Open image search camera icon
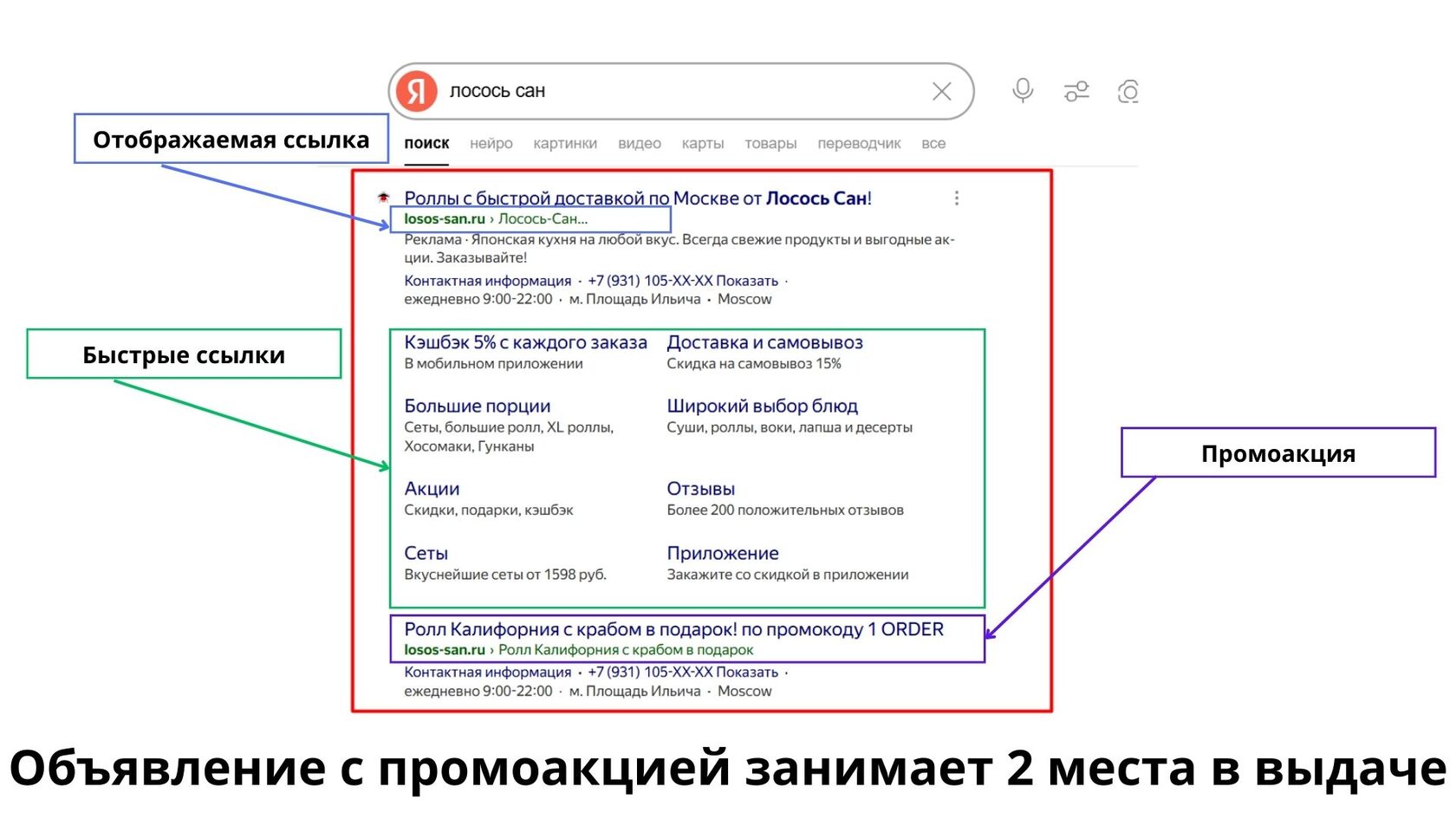 click(x=1128, y=91)
